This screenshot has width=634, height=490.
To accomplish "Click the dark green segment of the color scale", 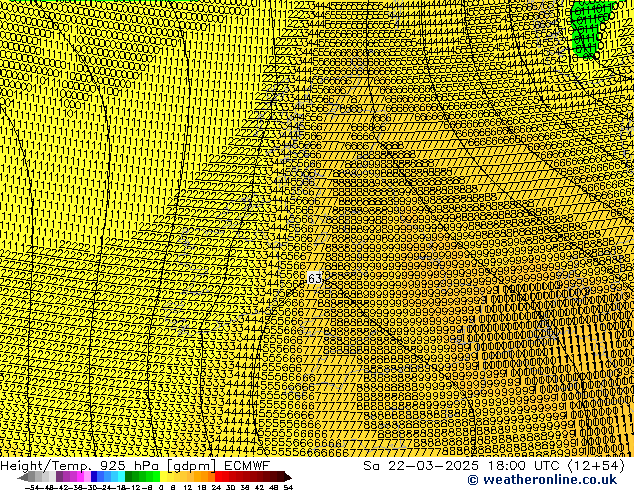I will [x=129, y=476].
